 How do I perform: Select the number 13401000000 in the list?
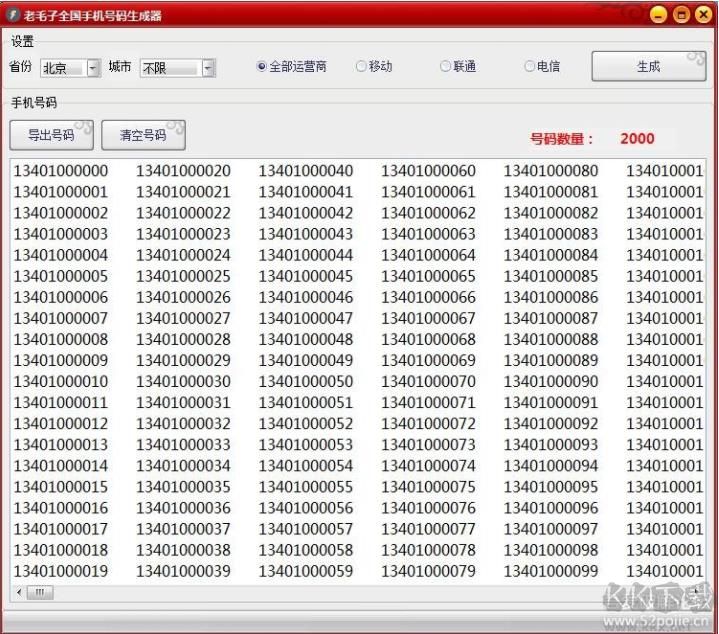point(60,171)
